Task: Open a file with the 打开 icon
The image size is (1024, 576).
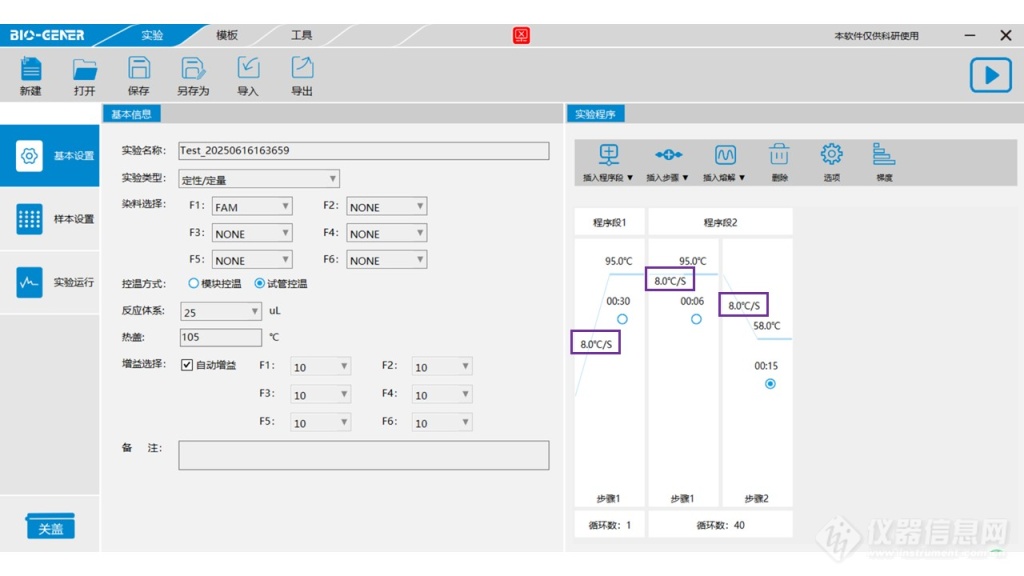Action: tap(85, 70)
